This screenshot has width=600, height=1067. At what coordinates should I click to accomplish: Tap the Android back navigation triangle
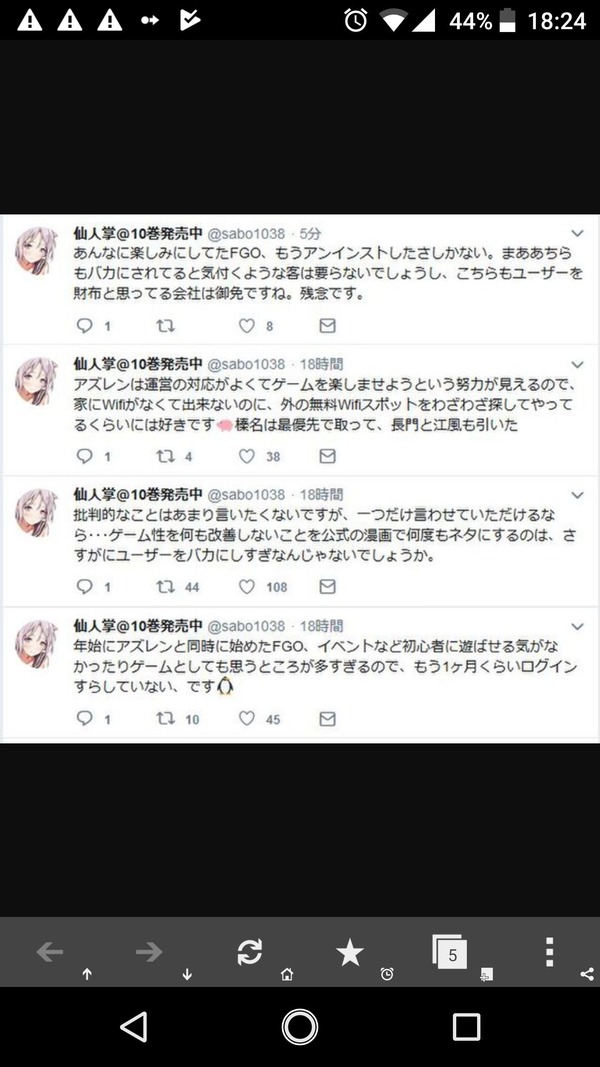point(133,1027)
